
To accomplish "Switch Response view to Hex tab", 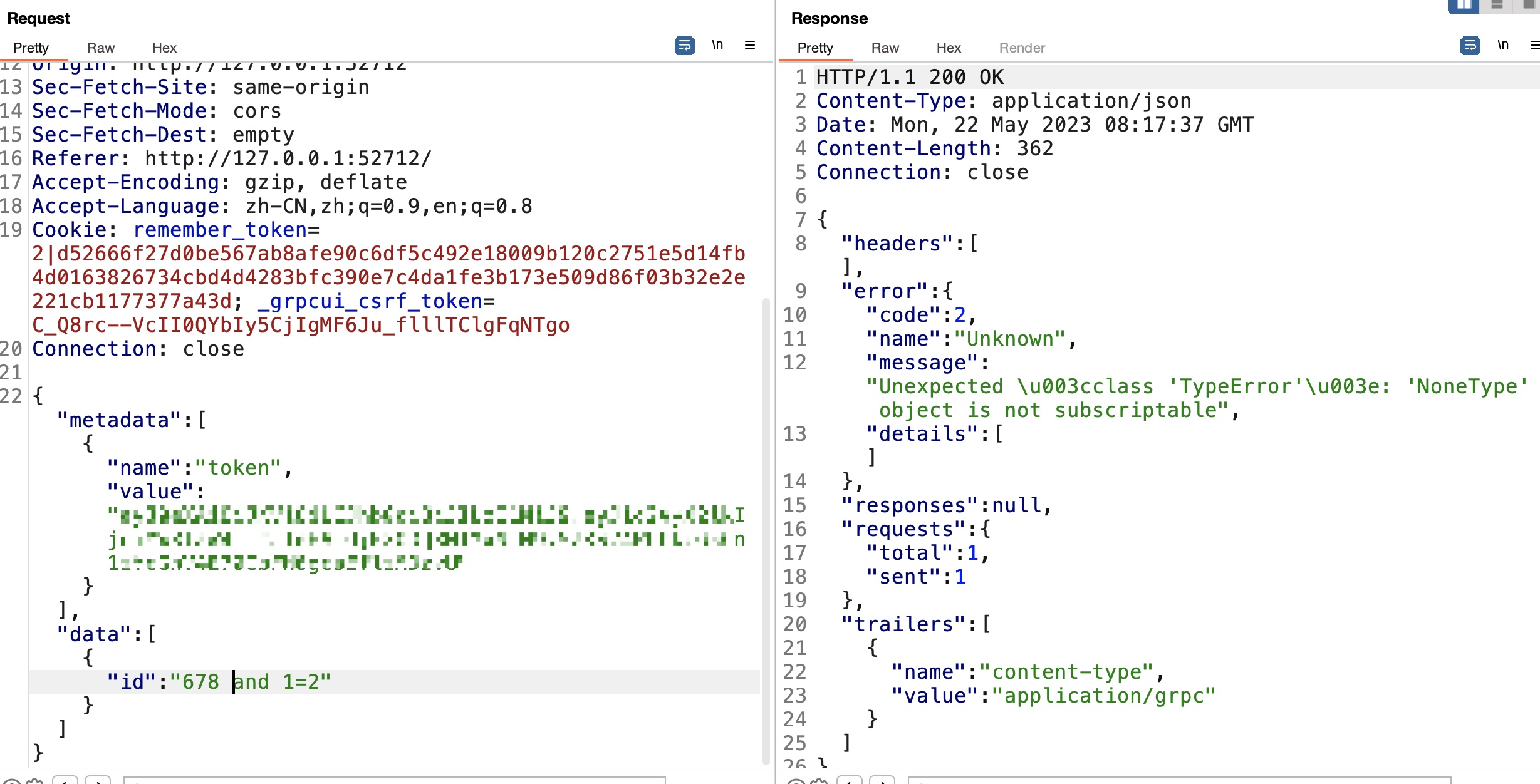I will 949,48.
